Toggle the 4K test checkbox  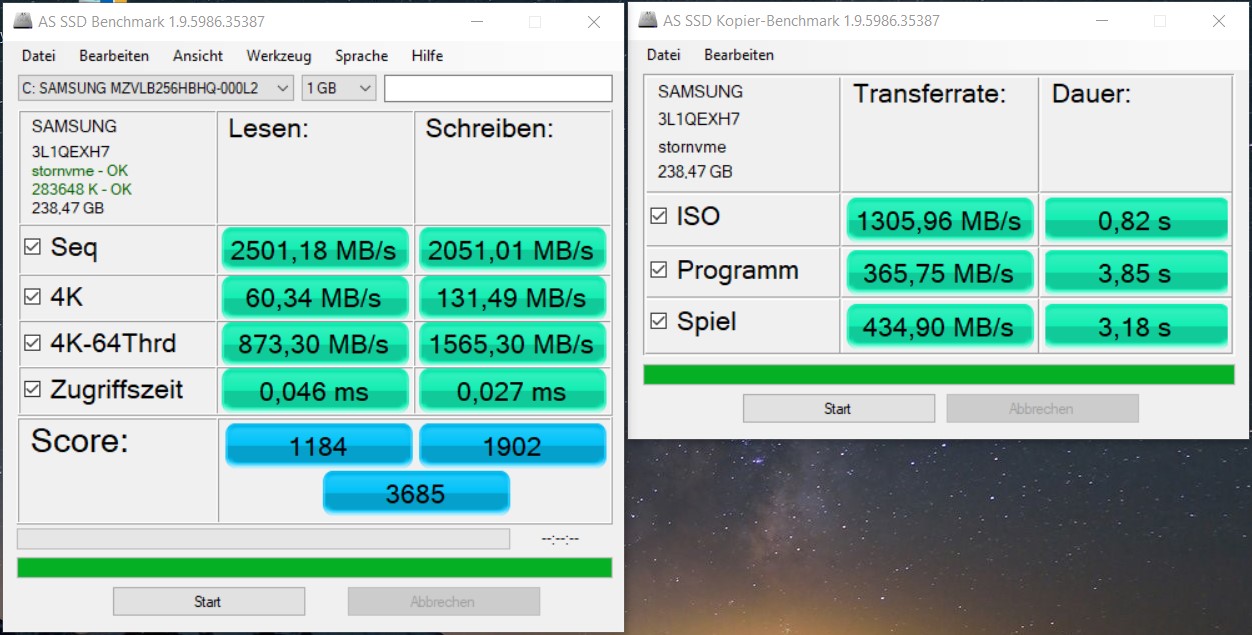[33, 296]
